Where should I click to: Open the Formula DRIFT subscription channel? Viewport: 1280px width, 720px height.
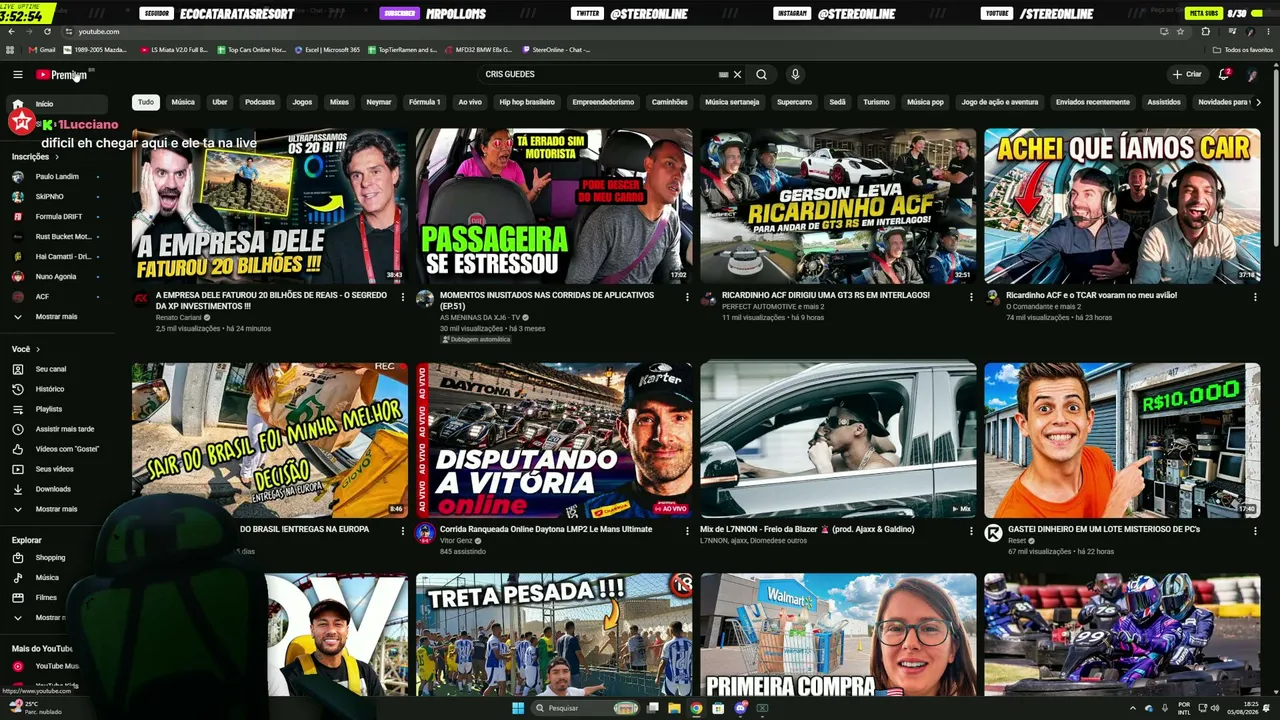(58, 217)
